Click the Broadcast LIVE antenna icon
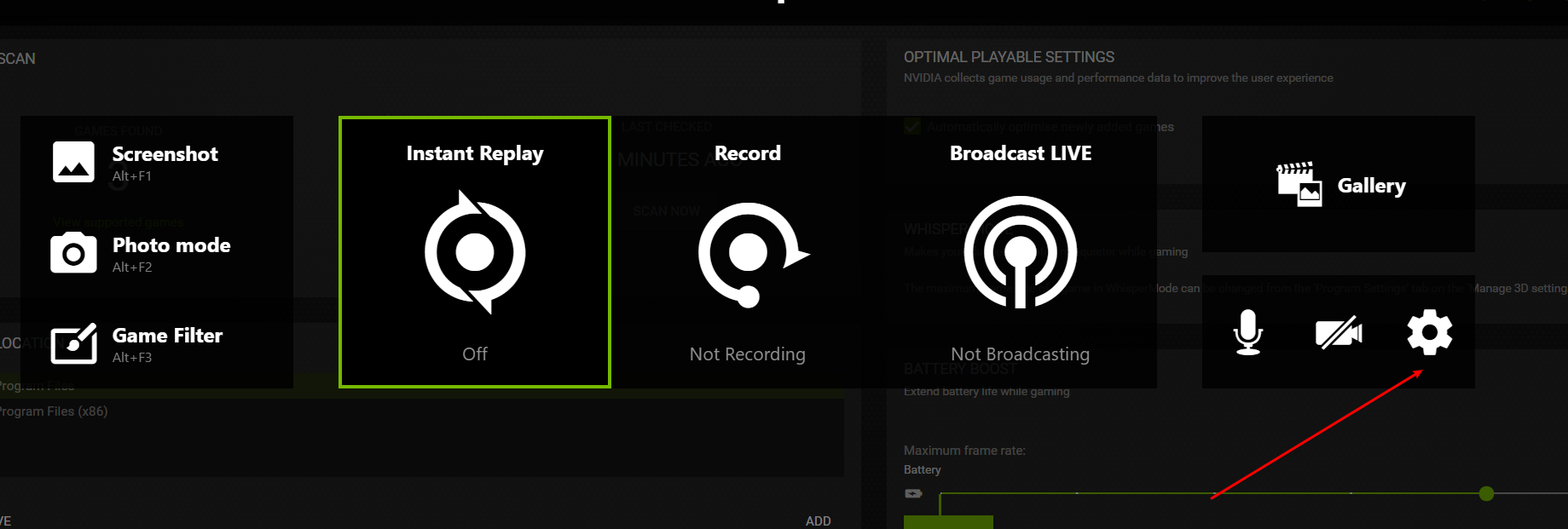 pos(1021,252)
